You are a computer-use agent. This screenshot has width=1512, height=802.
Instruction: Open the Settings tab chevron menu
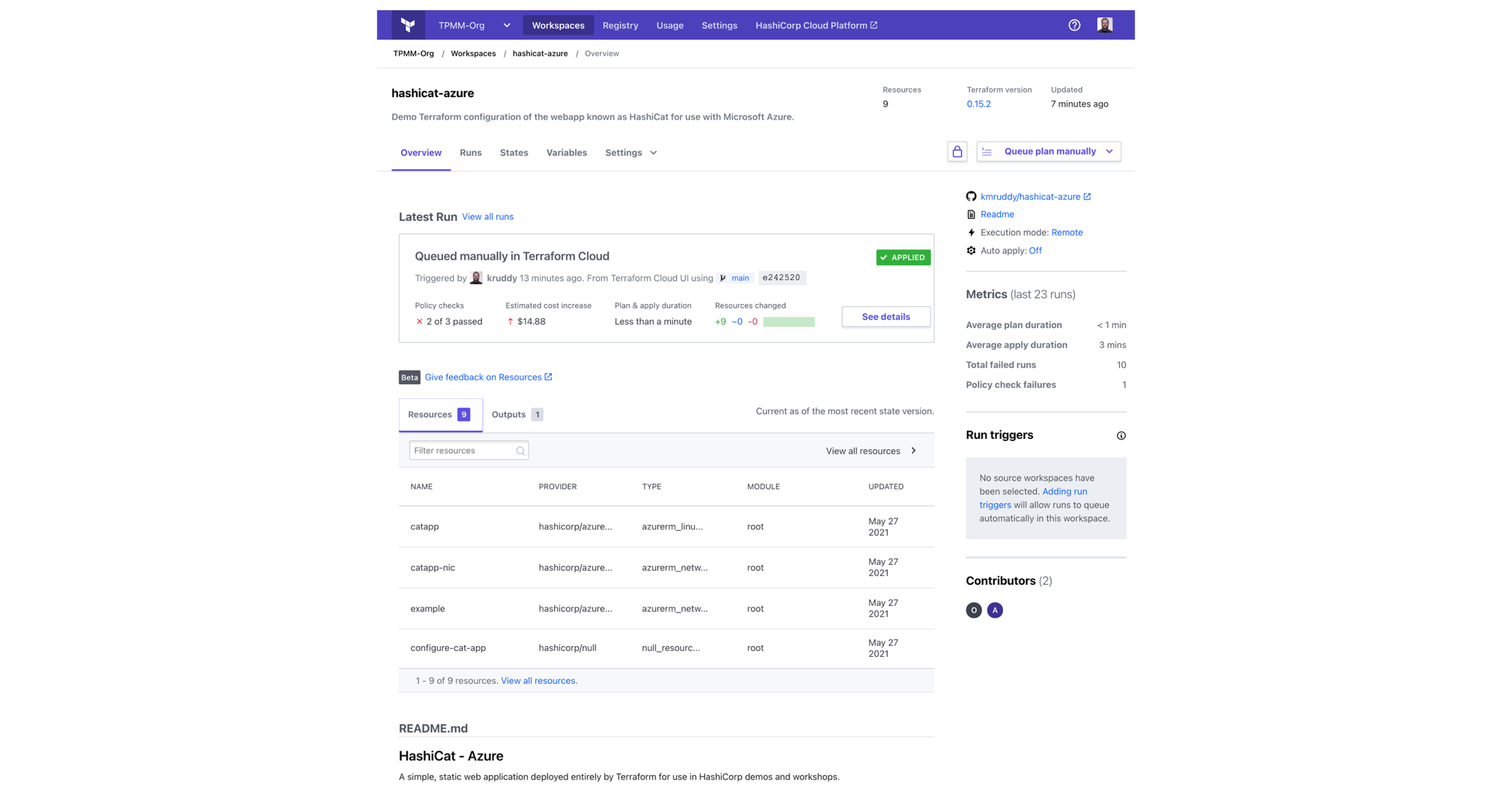point(652,152)
